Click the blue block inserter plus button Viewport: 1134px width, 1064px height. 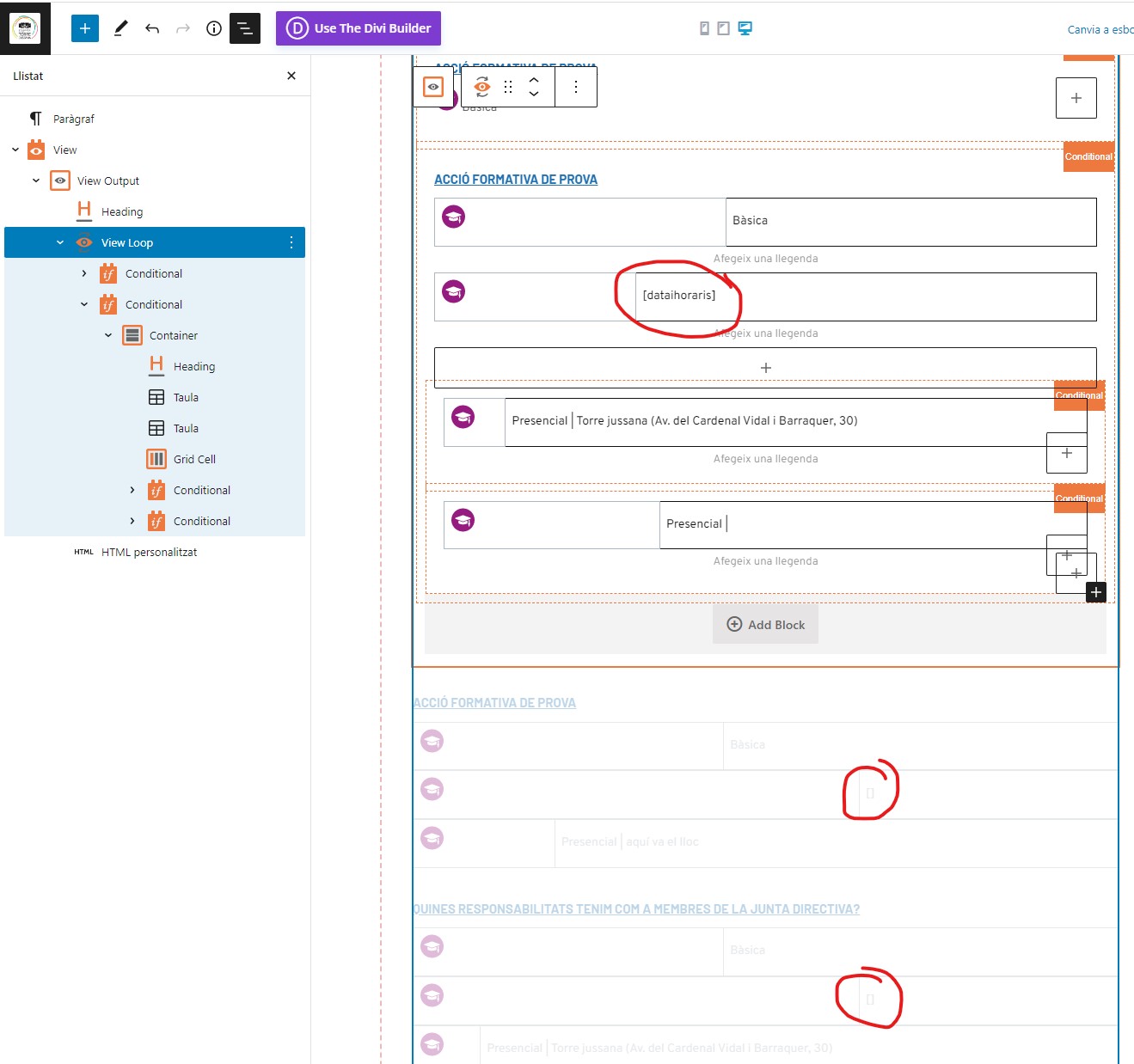pos(84,28)
